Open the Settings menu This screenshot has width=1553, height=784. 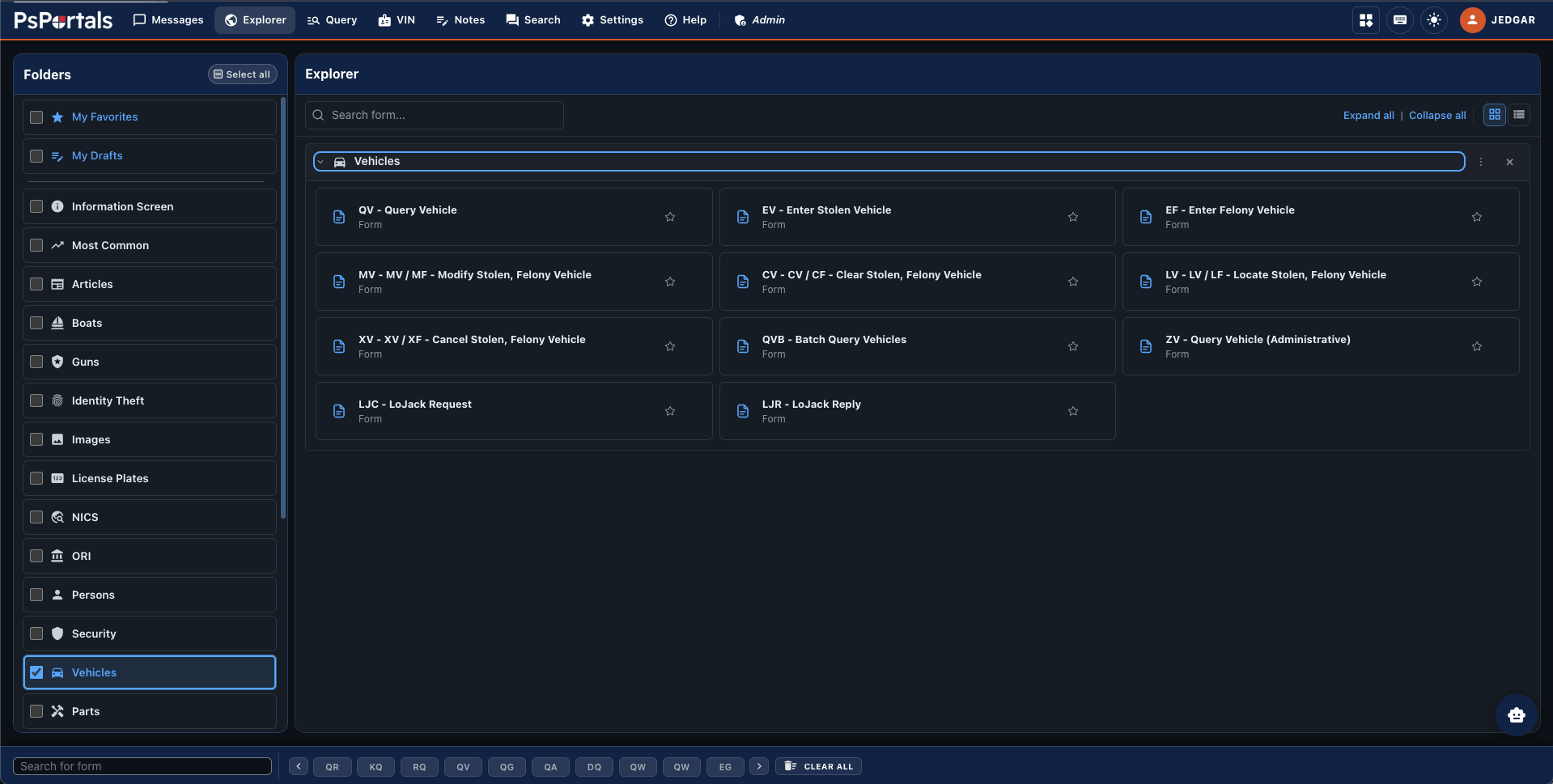click(x=613, y=20)
